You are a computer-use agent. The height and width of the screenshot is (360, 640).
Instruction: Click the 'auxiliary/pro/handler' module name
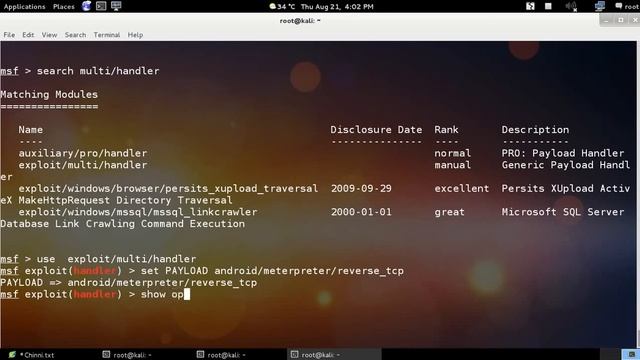[83, 153]
